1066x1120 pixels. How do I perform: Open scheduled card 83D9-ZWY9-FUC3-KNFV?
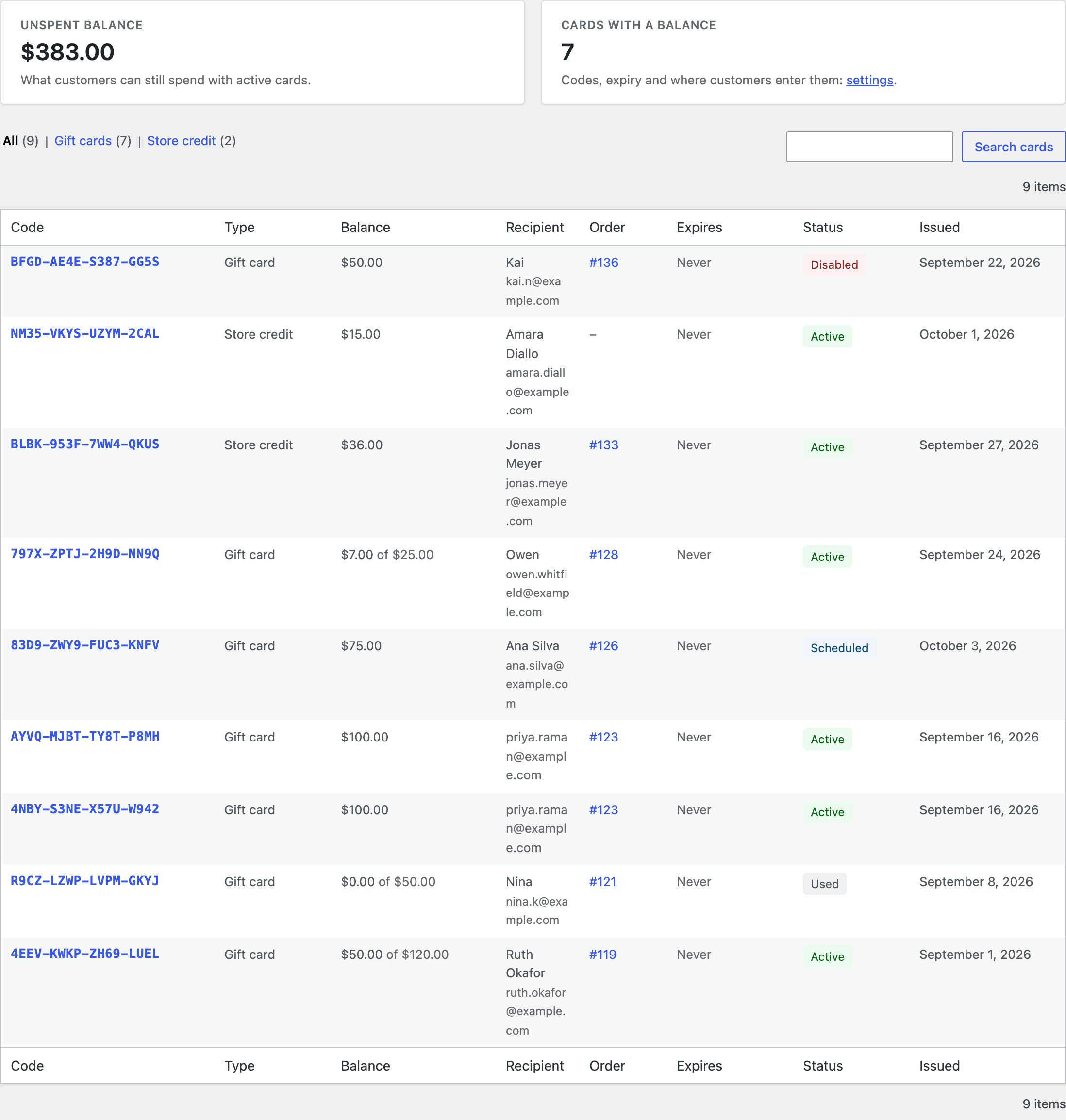84,645
